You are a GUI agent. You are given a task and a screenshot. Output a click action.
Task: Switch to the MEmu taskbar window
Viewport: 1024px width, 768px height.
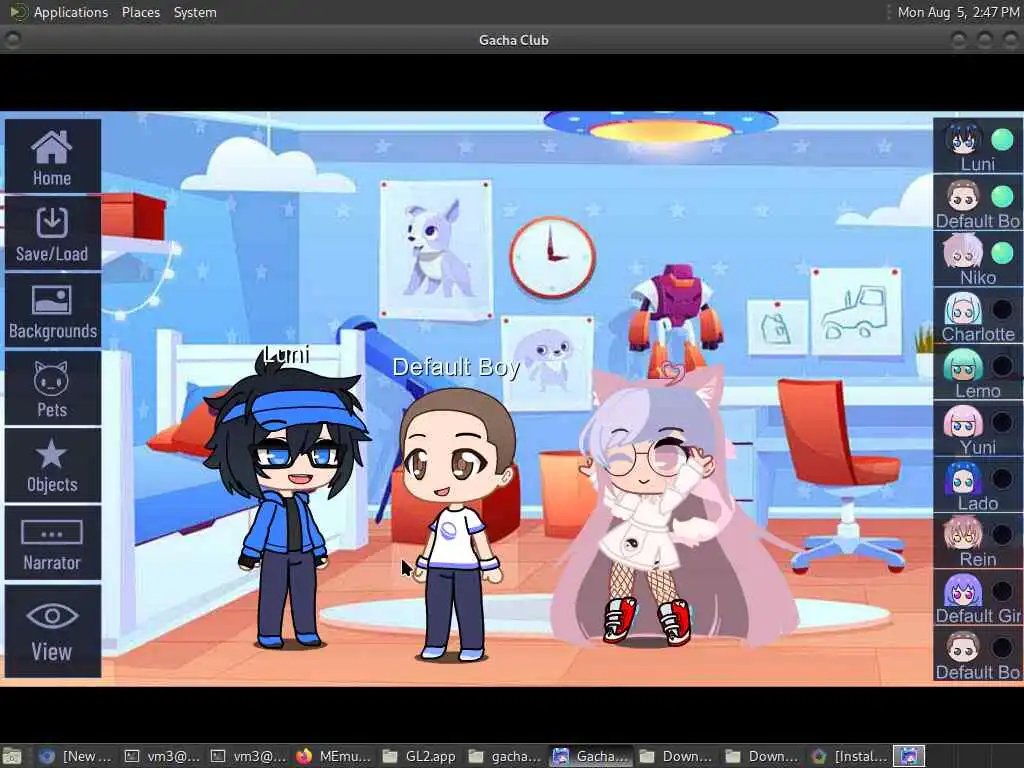click(x=334, y=756)
